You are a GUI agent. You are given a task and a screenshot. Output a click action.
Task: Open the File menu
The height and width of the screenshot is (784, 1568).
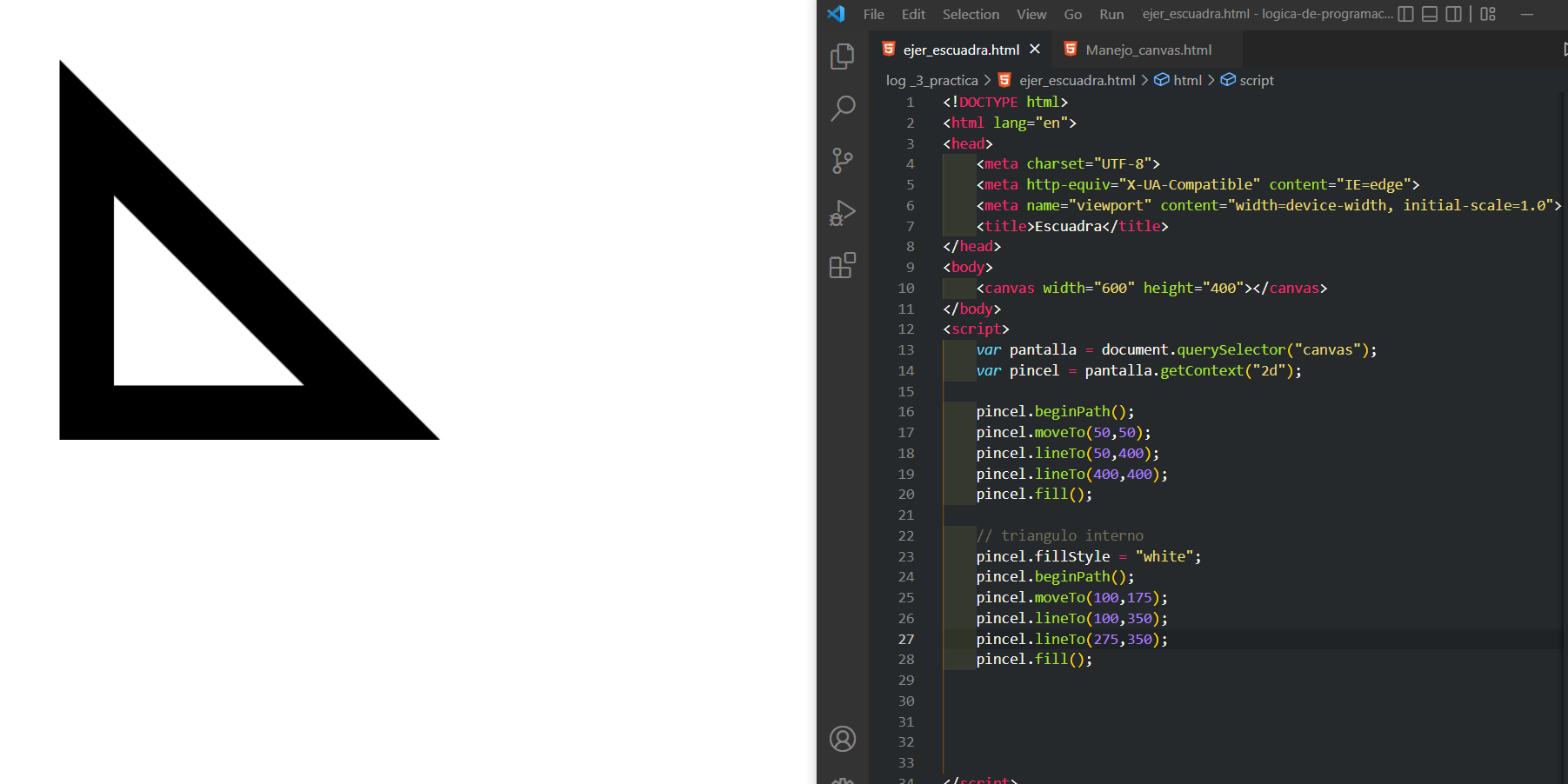point(874,14)
